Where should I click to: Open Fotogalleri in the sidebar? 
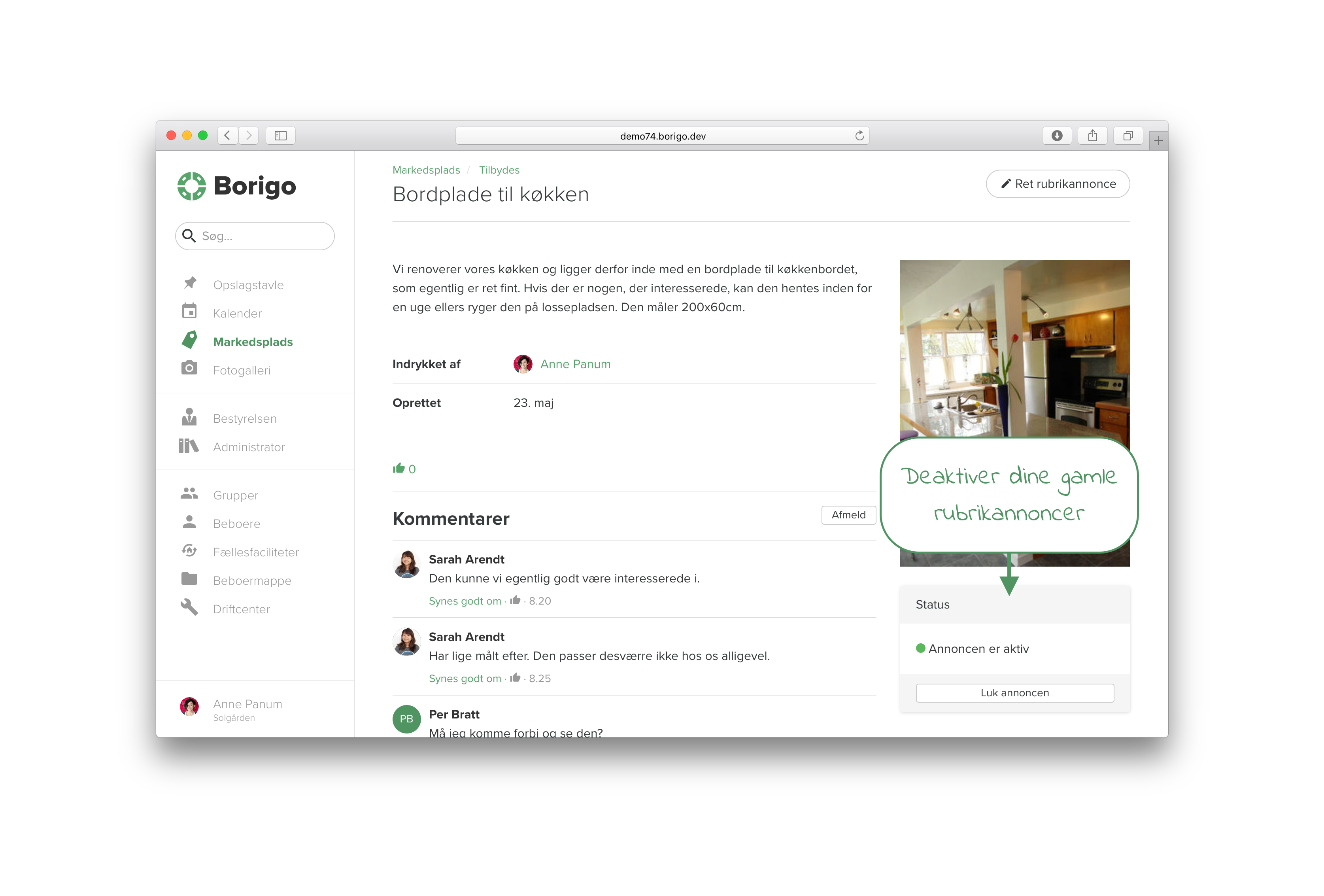242,370
